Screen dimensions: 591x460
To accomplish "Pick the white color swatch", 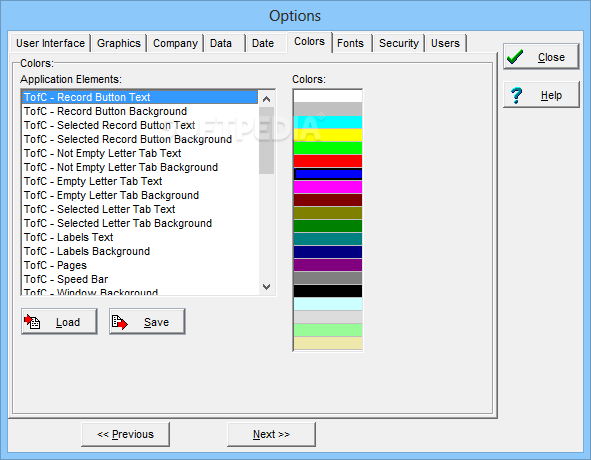I will click(x=328, y=96).
